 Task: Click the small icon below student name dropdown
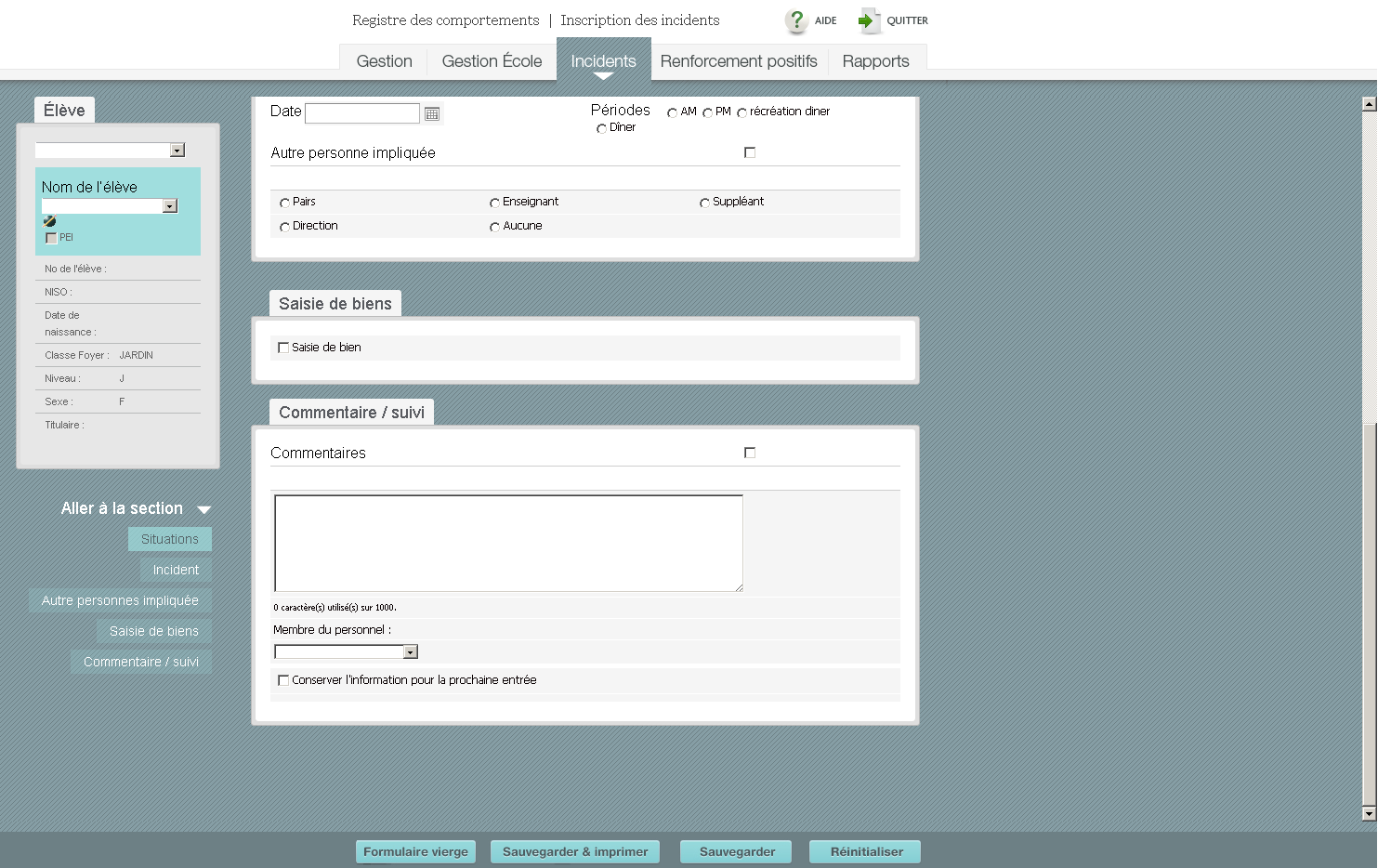49,221
